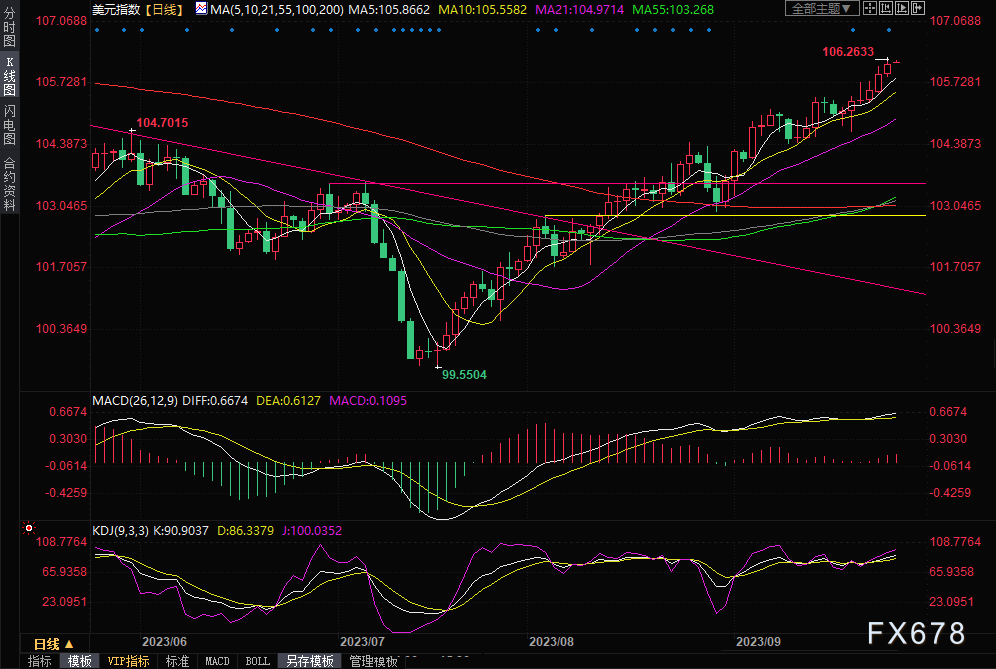The height and width of the screenshot is (669, 996).
Task: Click the first layout icon beside 全部主题
Action: [x=872, y=8]
